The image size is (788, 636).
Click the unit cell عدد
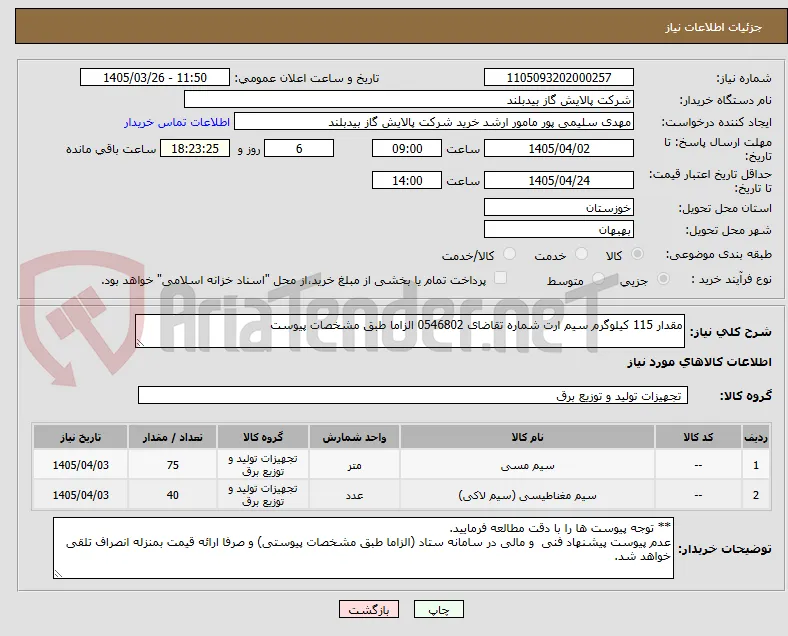[x=354, y=495]
